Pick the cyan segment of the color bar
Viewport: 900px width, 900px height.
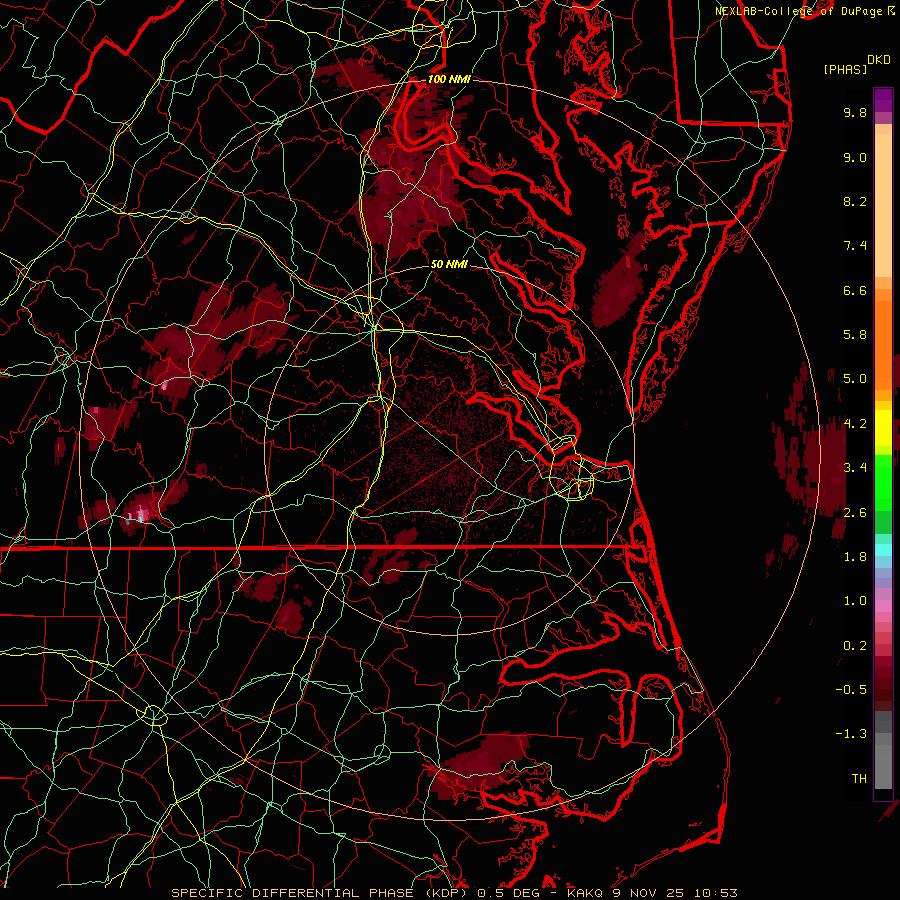click(x=883, y=550)
